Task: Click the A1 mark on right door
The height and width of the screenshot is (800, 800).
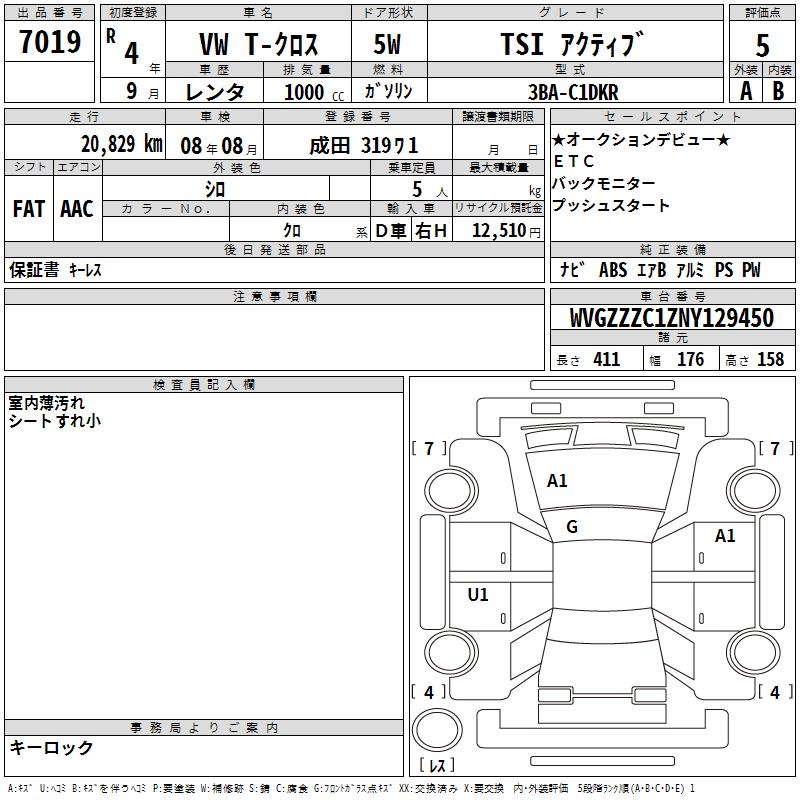Action: [725, 536]
